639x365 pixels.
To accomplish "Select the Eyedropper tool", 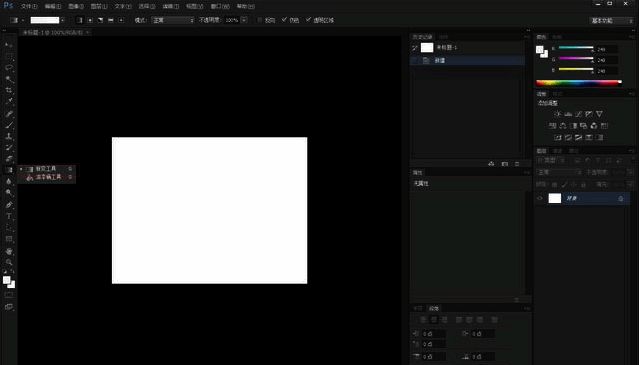I will 9,101.
